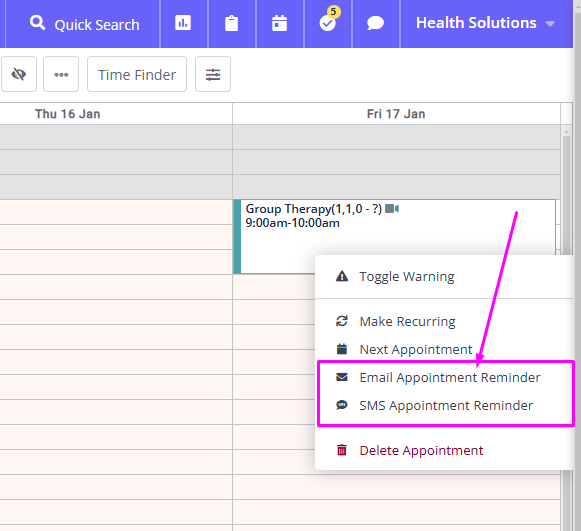Open the Time Finder button

137,74
